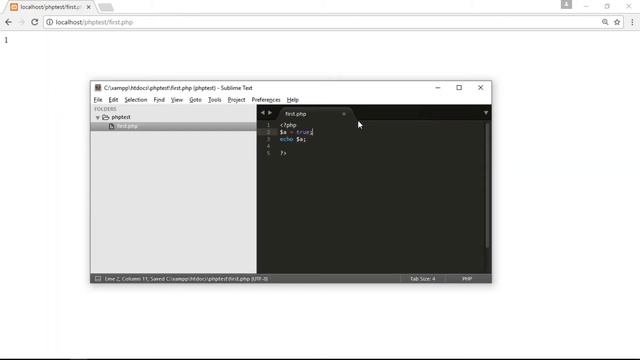Open the Project menu
This screenshot has width=640, height=360.
click(x=236, y=100)
